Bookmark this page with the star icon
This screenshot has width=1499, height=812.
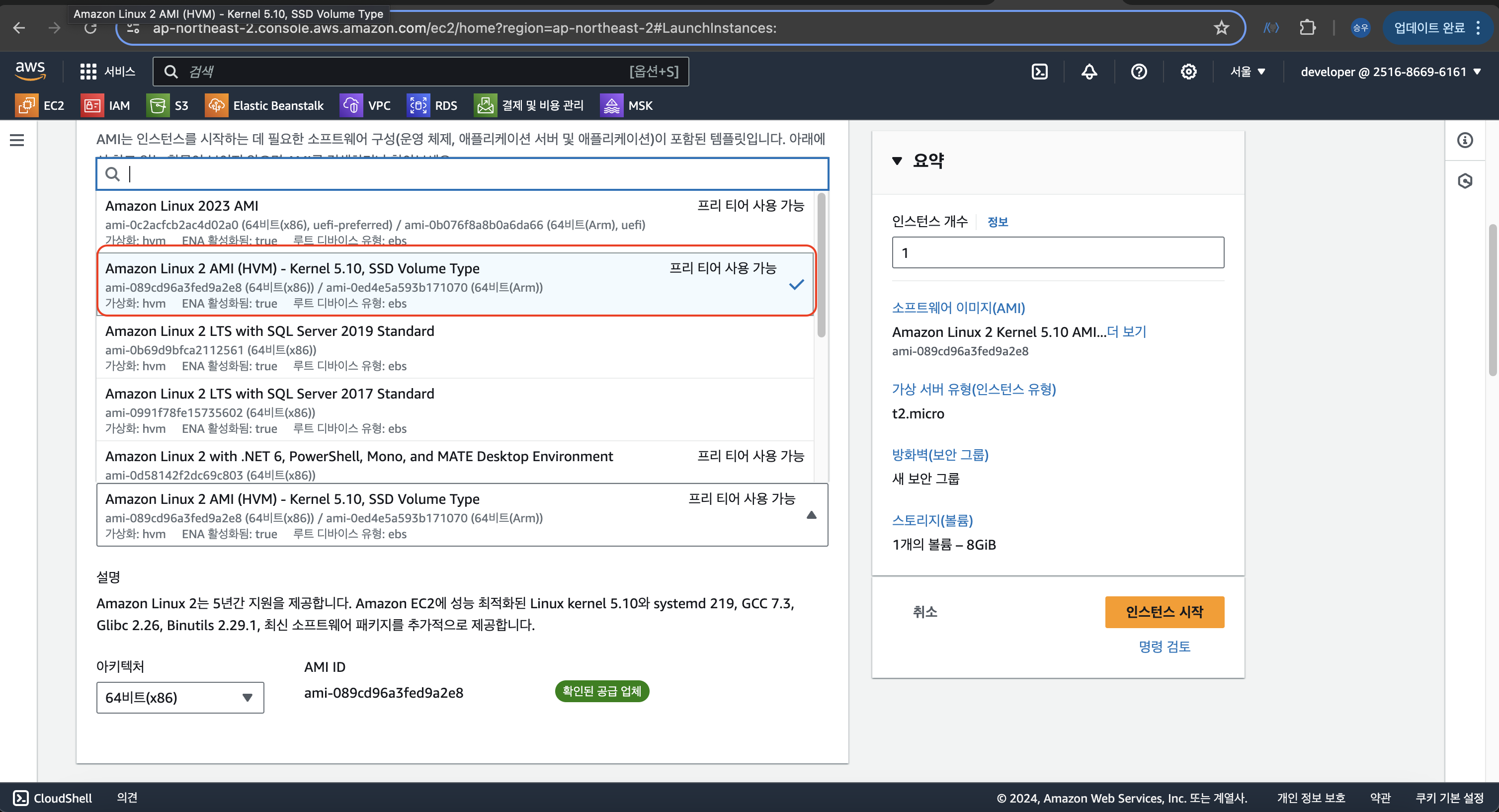(x=1221, y=27)
